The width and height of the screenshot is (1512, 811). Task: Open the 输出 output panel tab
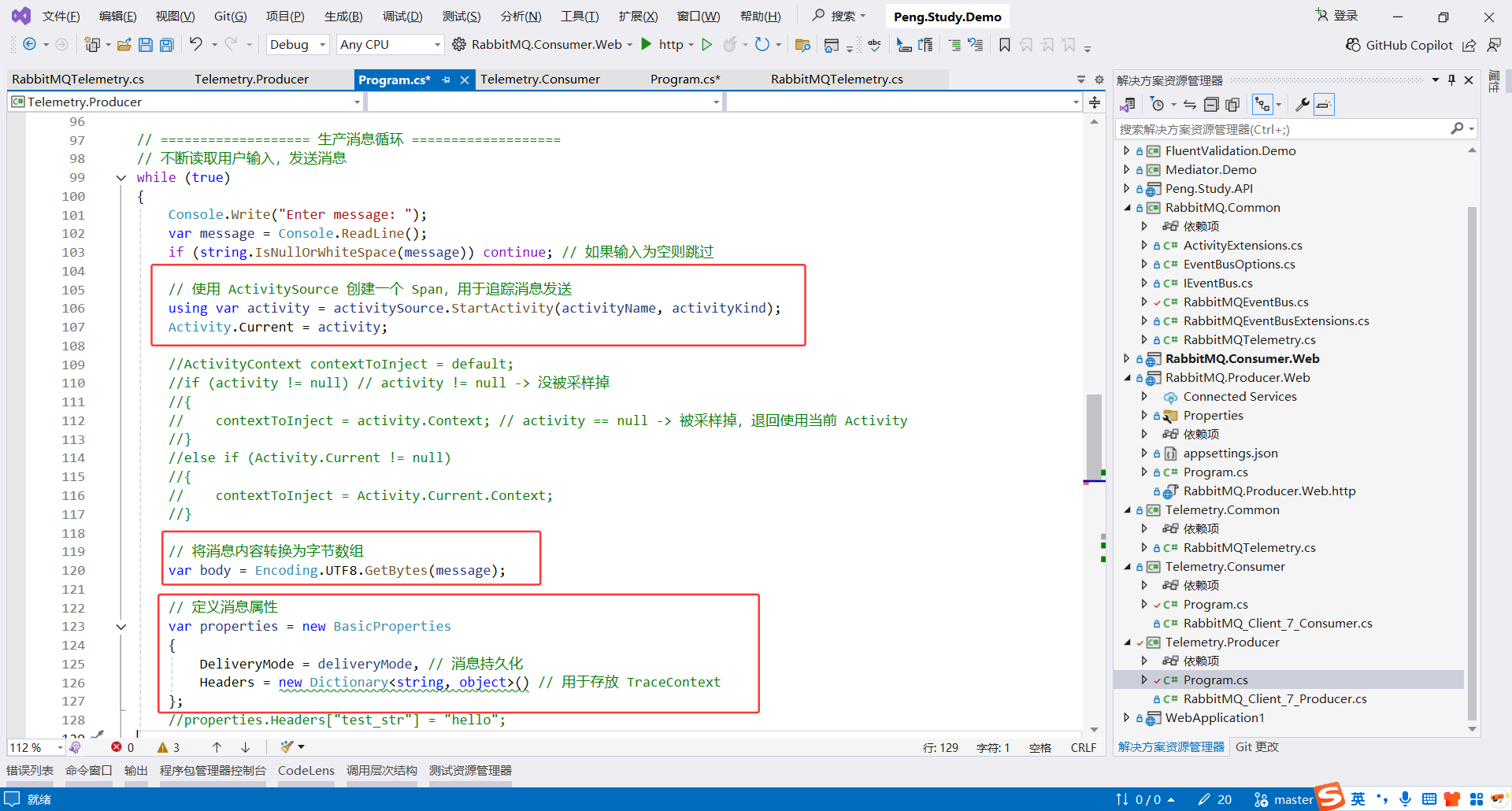pyautogui.click(x=136, y=771)
